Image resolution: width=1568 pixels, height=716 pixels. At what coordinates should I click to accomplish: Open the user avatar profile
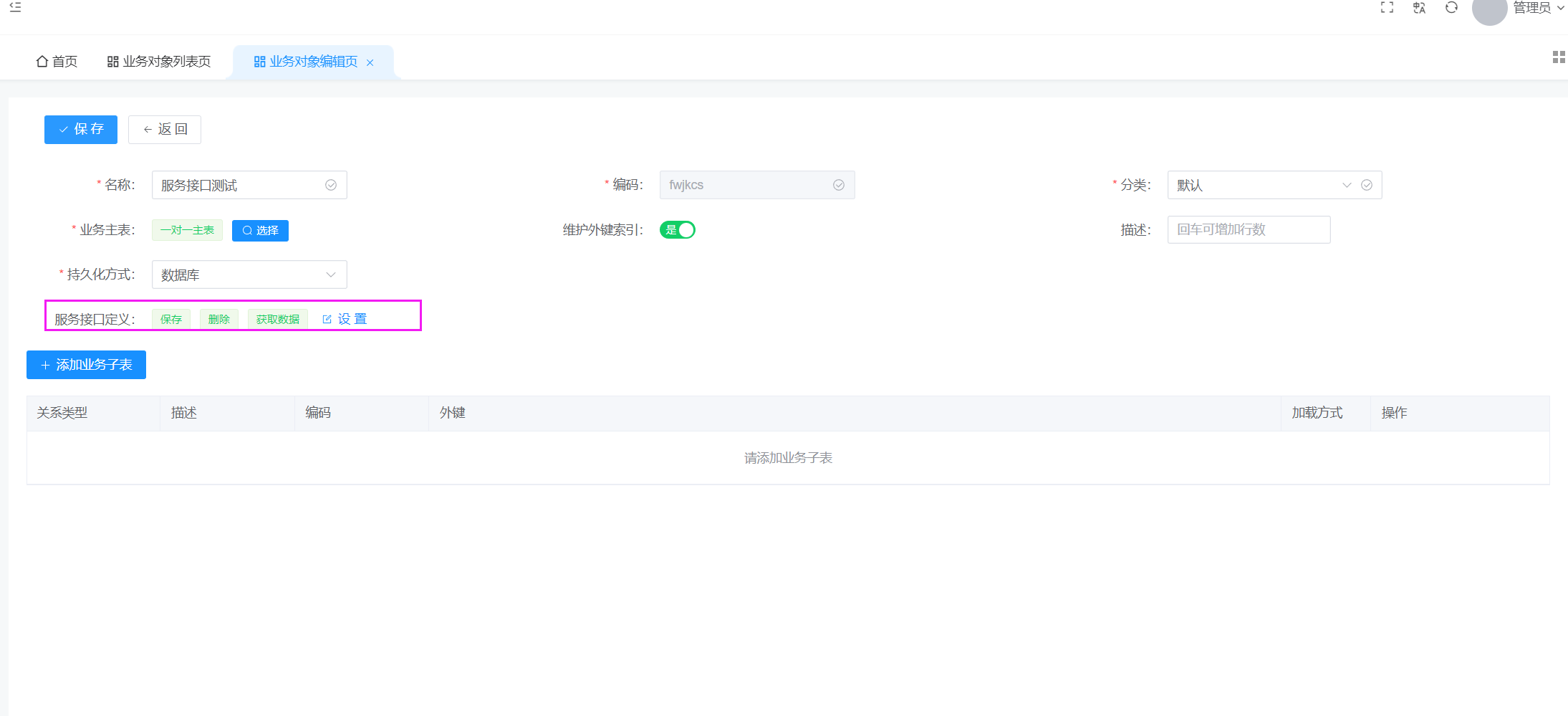(1489, 9)
